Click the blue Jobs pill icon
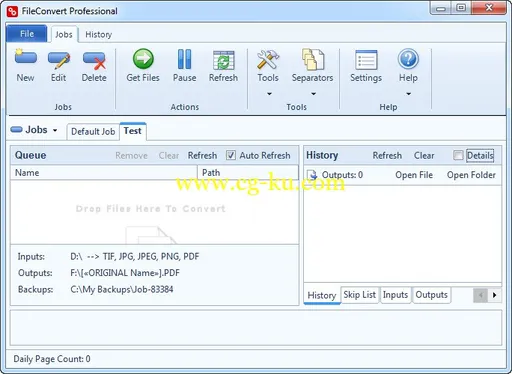This screenshot has width=512, height=374. (16, 130)
